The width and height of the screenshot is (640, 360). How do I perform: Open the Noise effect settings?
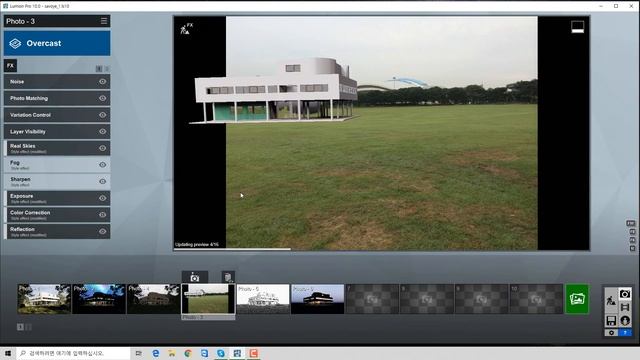pyautogui.click(x=57, y=82)
